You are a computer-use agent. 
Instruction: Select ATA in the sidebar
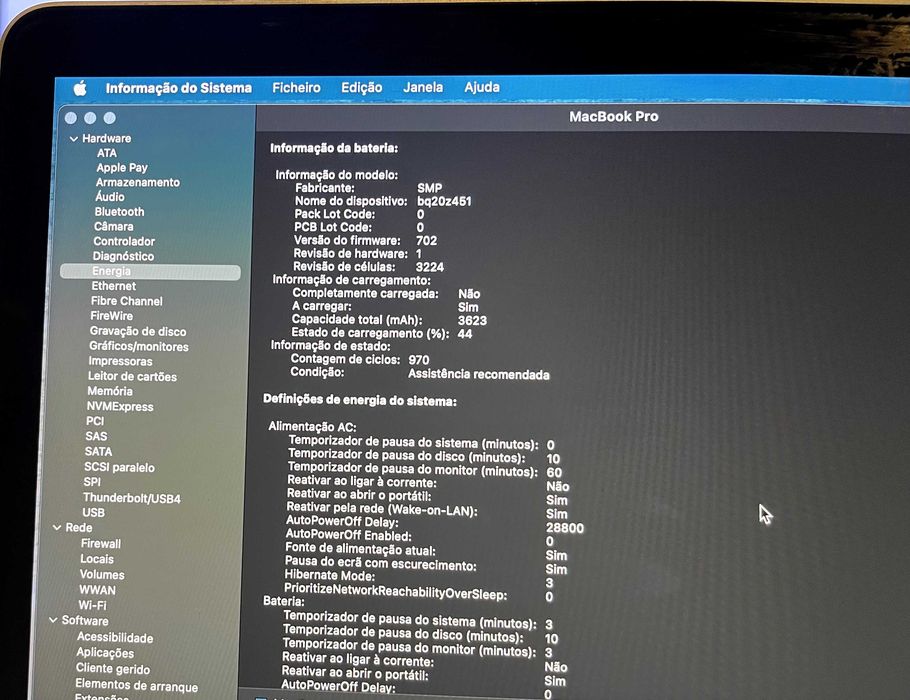coord(107,153)
